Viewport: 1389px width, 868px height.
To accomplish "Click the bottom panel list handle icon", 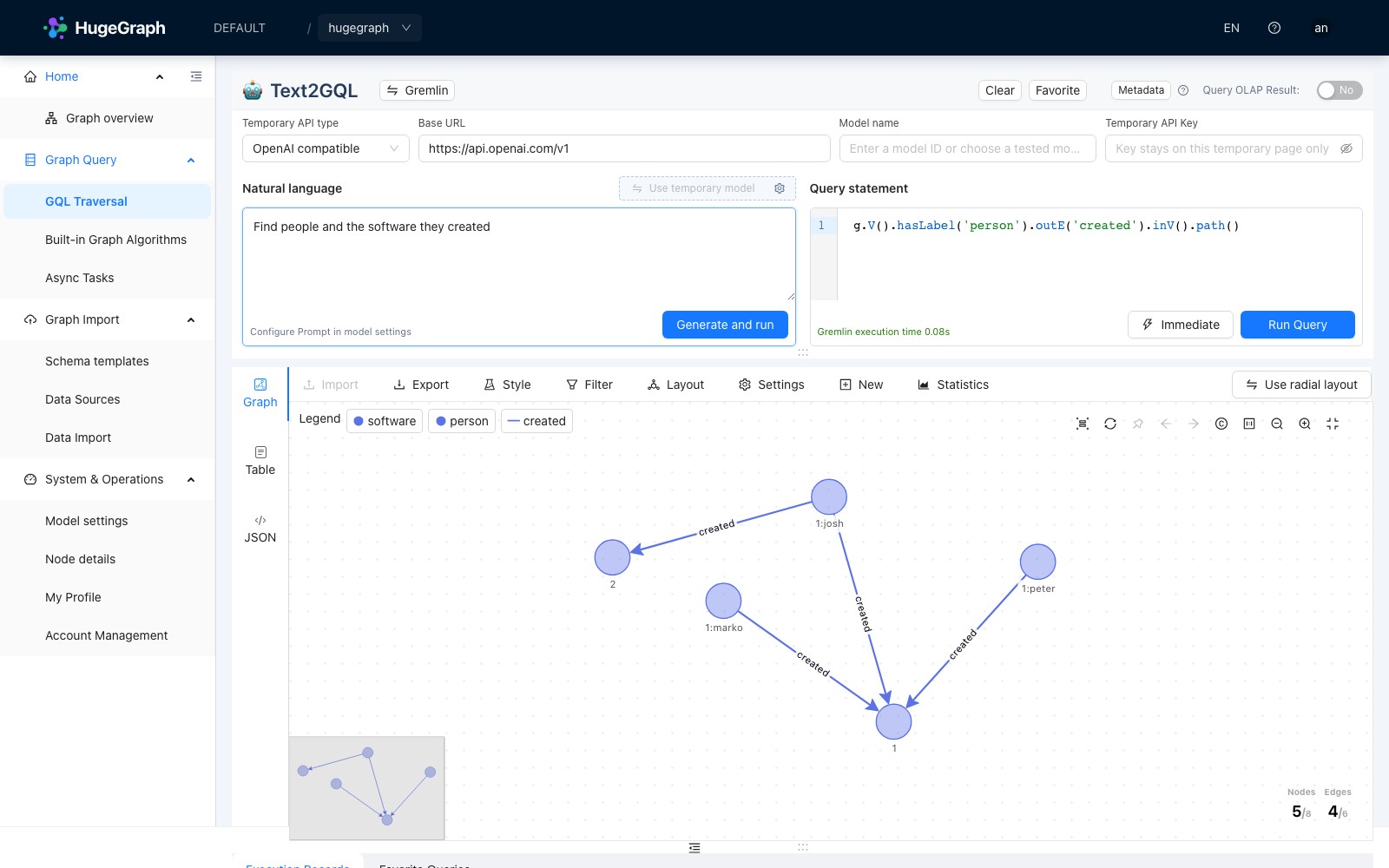I will point(694,848).
